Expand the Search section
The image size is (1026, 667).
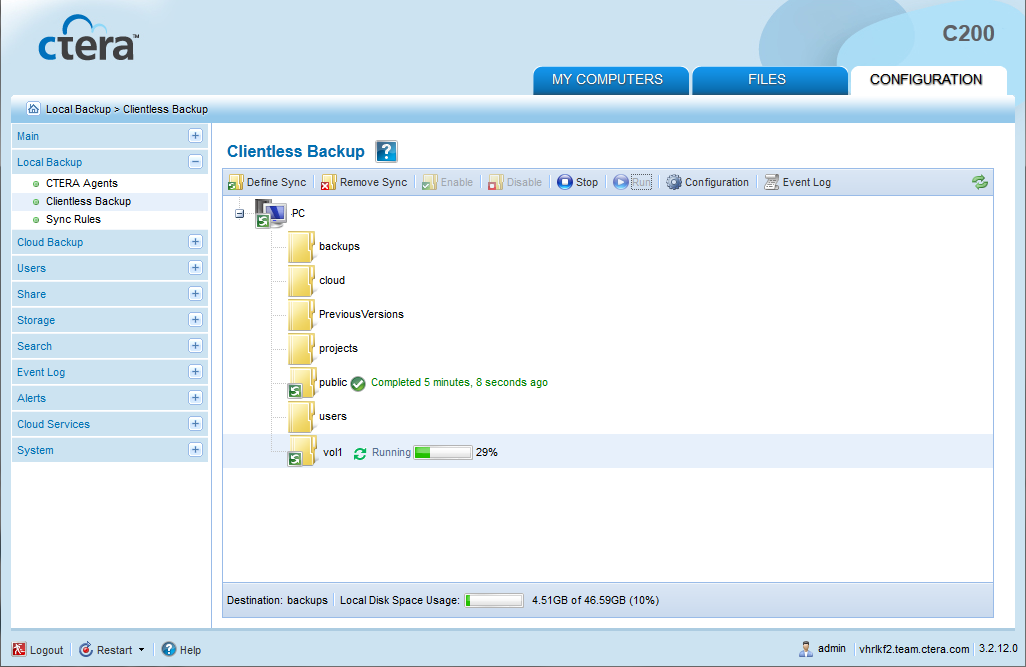pos(195,346)
